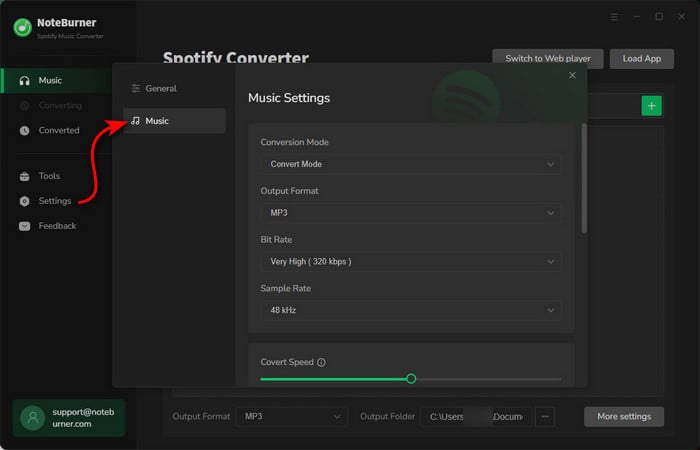Expand the Bit Rate dropdown
Image resolution: width=700 pixels, height=450 pixels.
point(411,262)
